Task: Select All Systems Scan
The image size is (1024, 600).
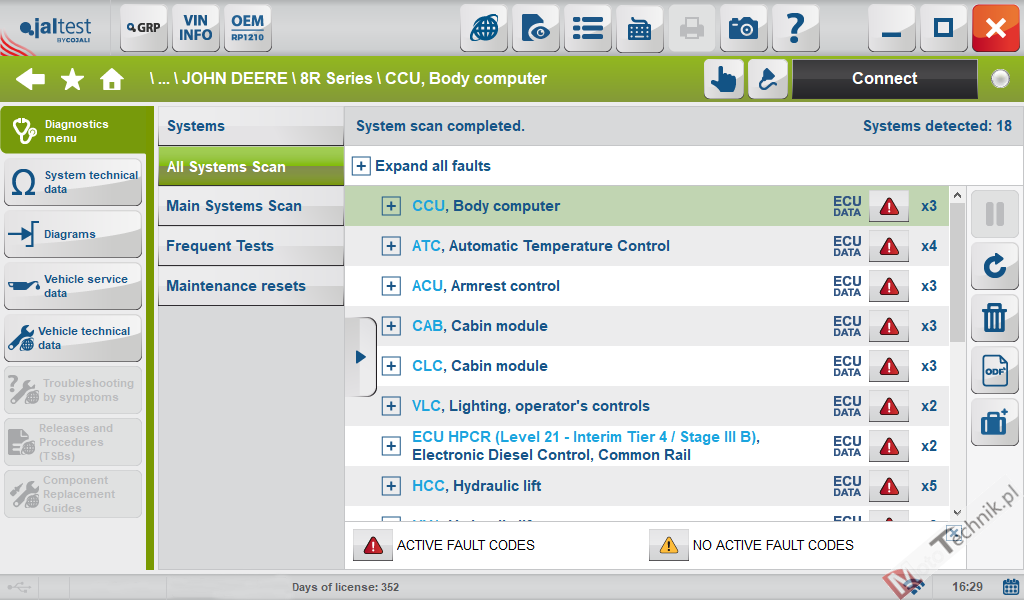Action: [x=251, y=166]
